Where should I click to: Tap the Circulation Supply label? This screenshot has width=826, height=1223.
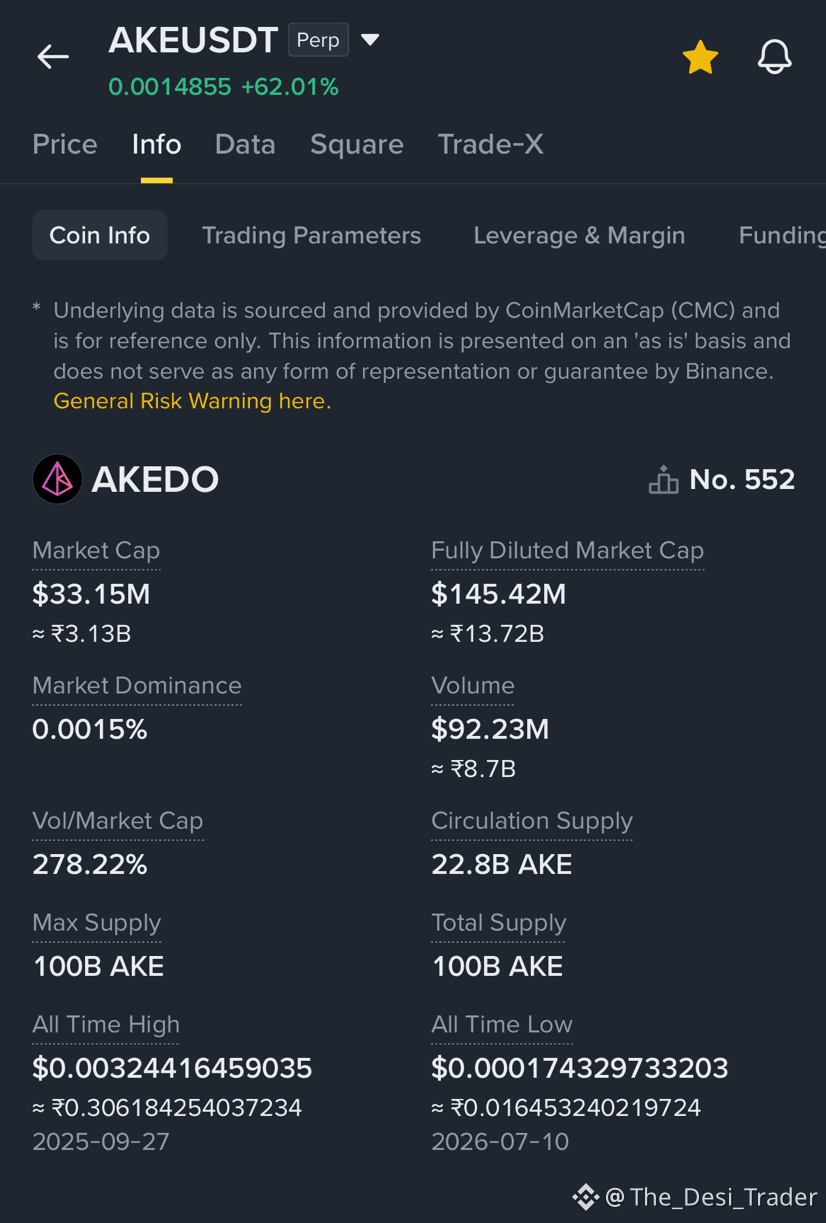(532, 821)
